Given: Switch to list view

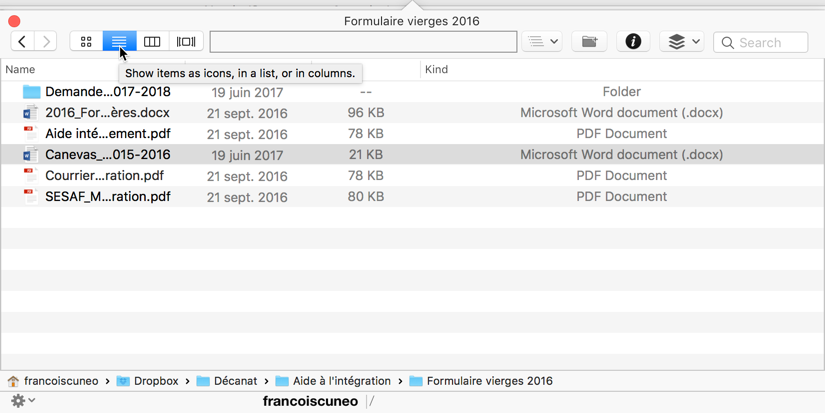Looking at the screenshot, I should click(119, 42).
